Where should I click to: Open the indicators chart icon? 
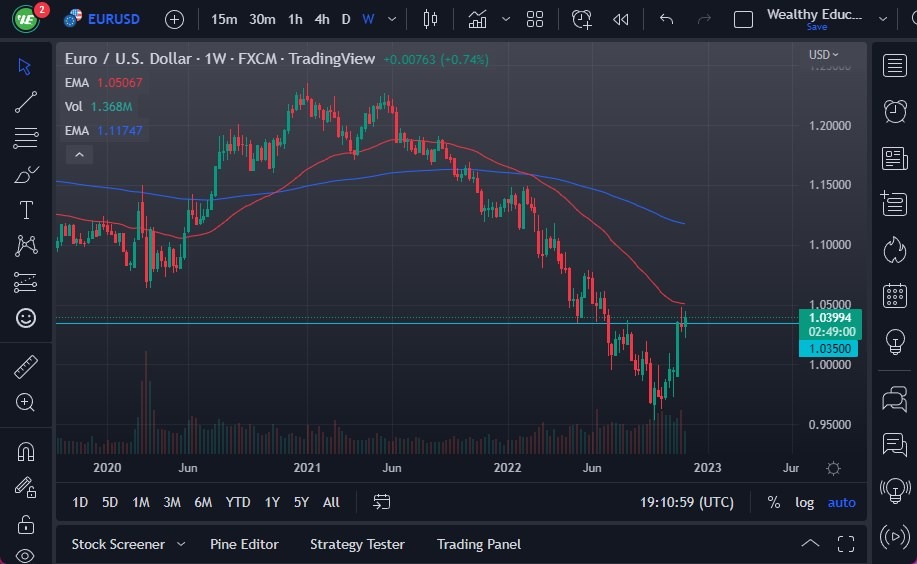click(x=478, y=19)
